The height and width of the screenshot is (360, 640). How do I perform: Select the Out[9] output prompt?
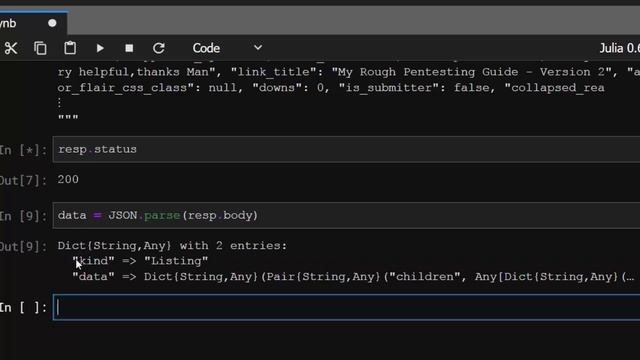pyautogui.click(x=23, y=247)
